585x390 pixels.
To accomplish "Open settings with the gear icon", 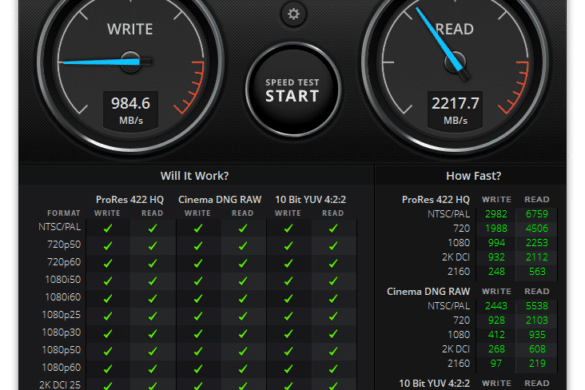I will pos(294,14).
